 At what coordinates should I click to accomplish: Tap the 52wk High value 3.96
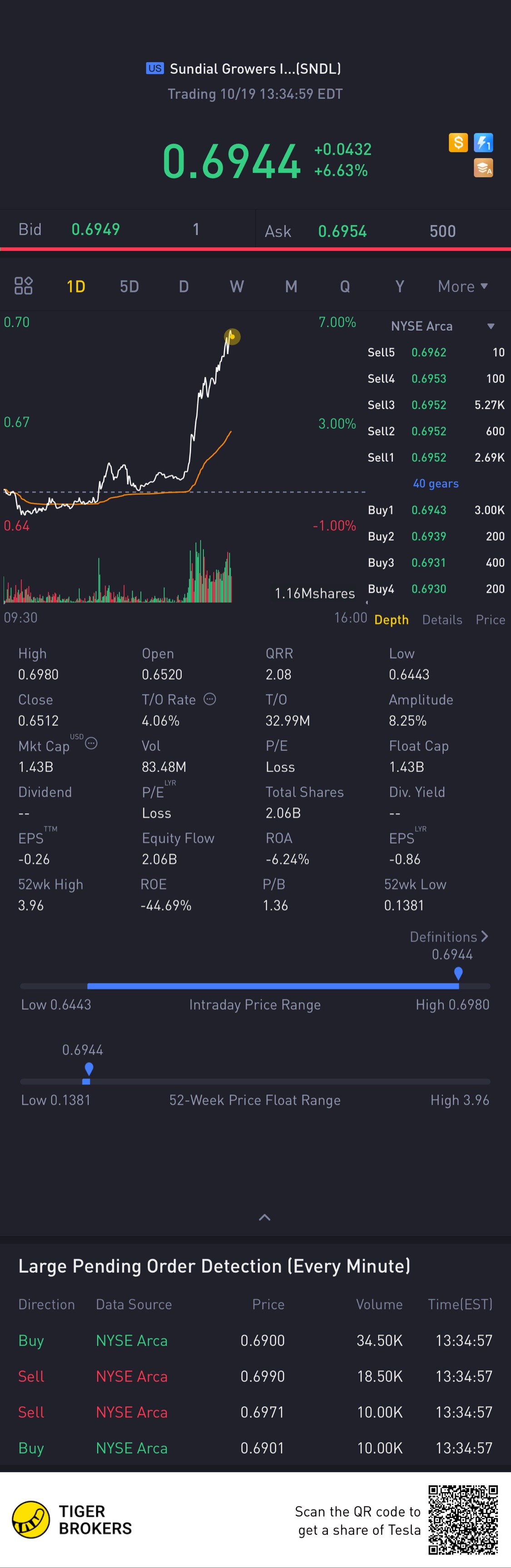31,905
